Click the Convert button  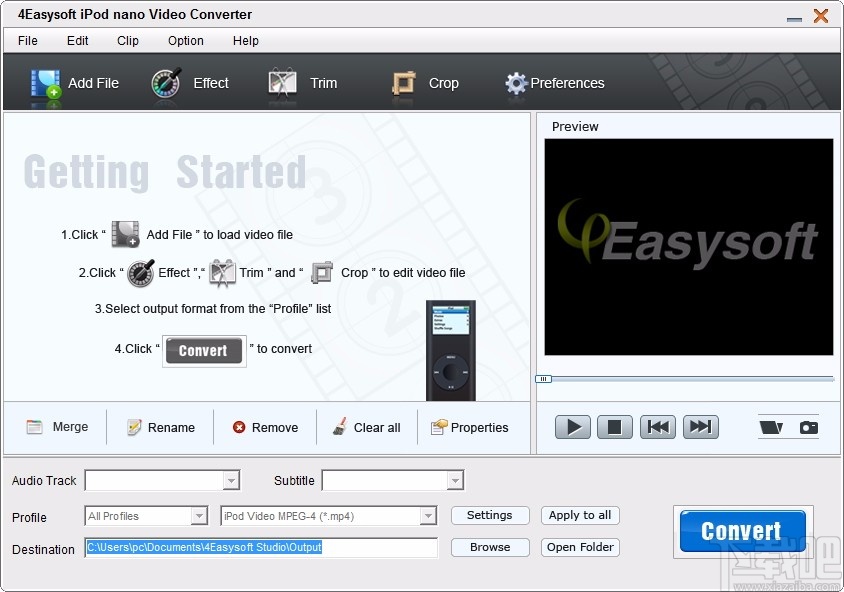(741, 530)
